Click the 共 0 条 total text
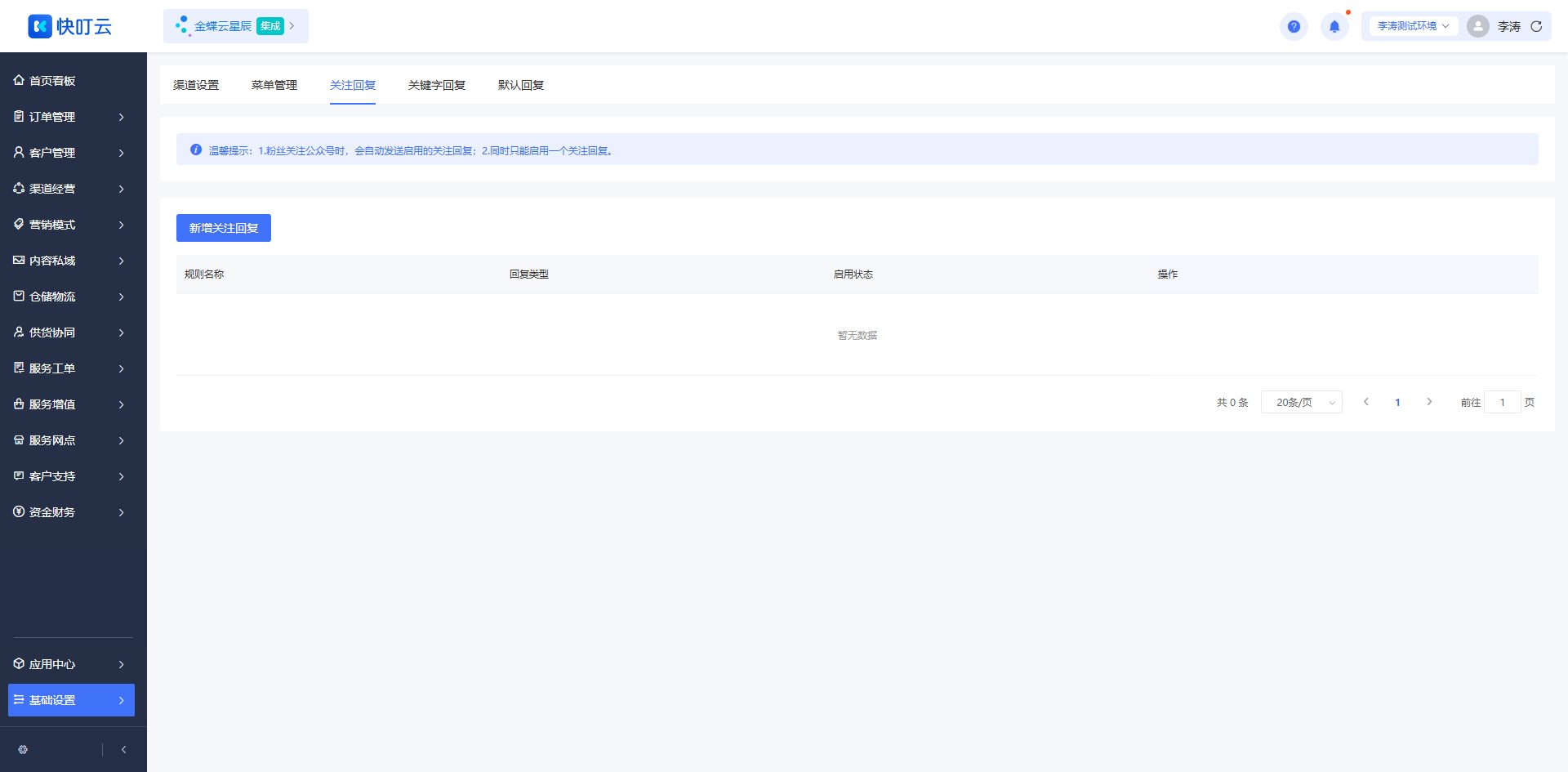 coord(1232,402)
